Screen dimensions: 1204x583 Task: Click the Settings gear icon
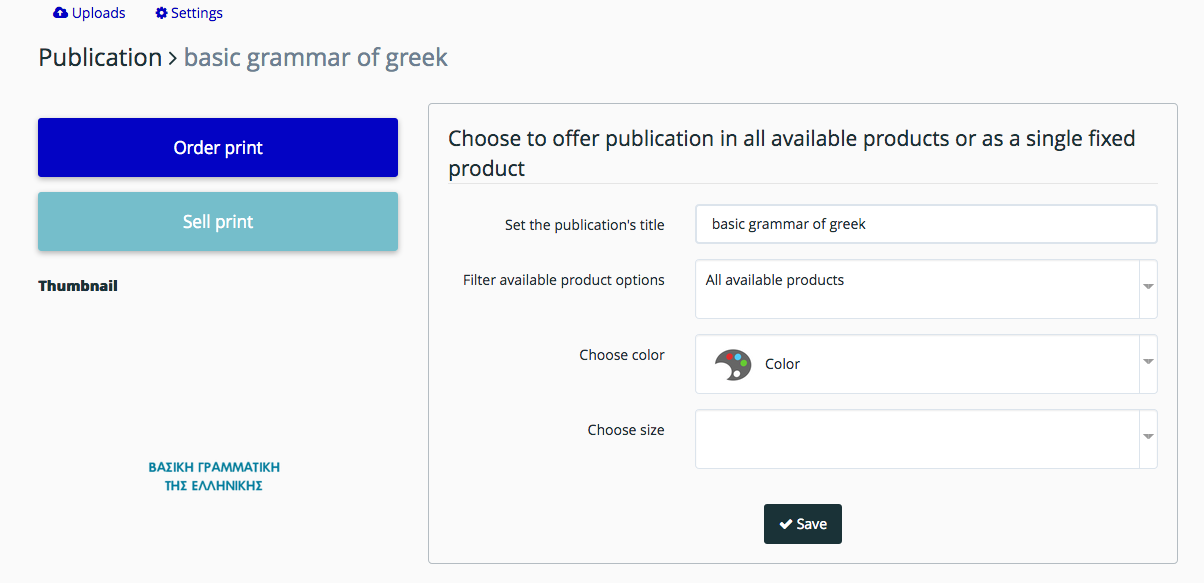tap(162, 13)
